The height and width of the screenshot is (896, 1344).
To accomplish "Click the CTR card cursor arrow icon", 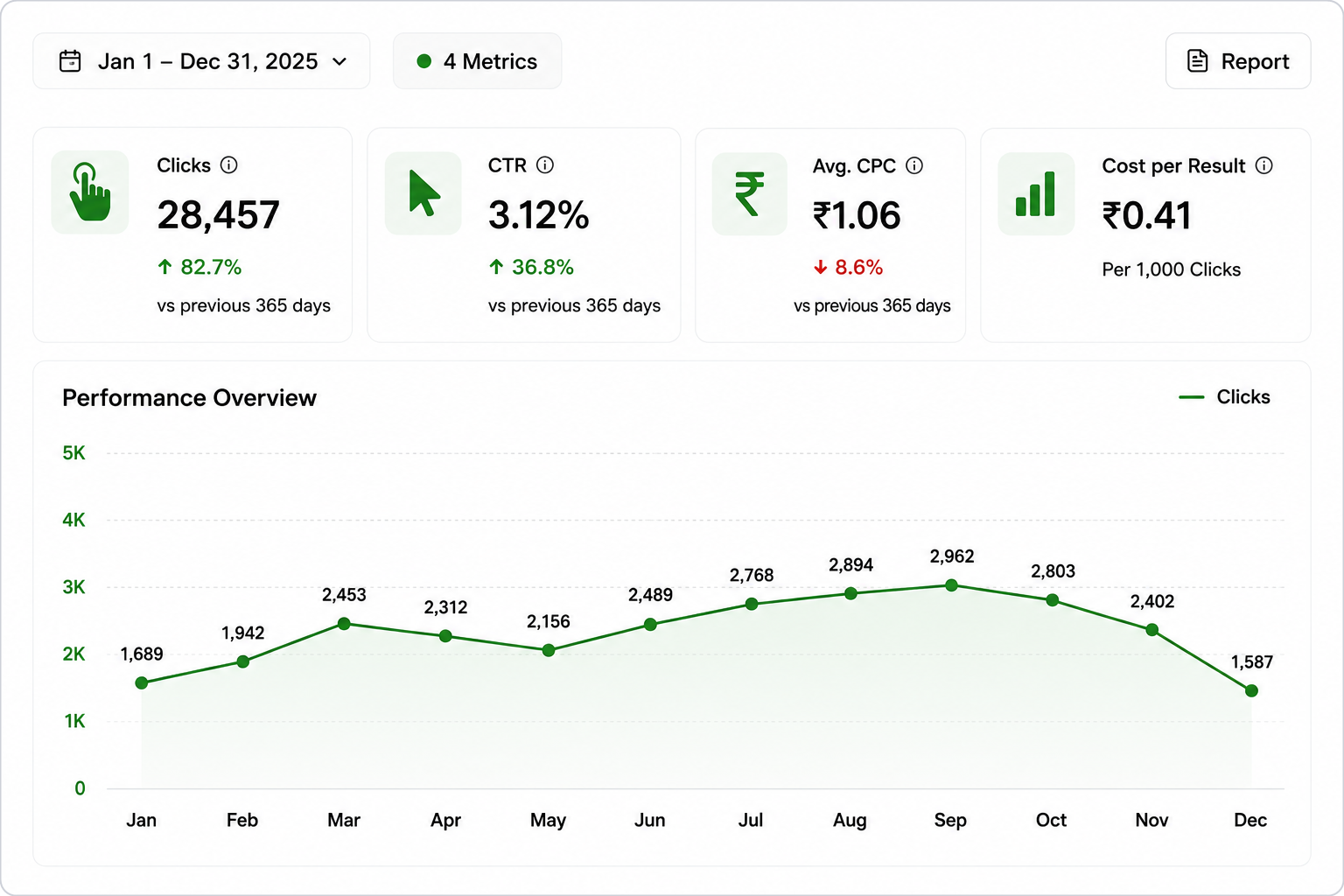I will pos(423,193).
